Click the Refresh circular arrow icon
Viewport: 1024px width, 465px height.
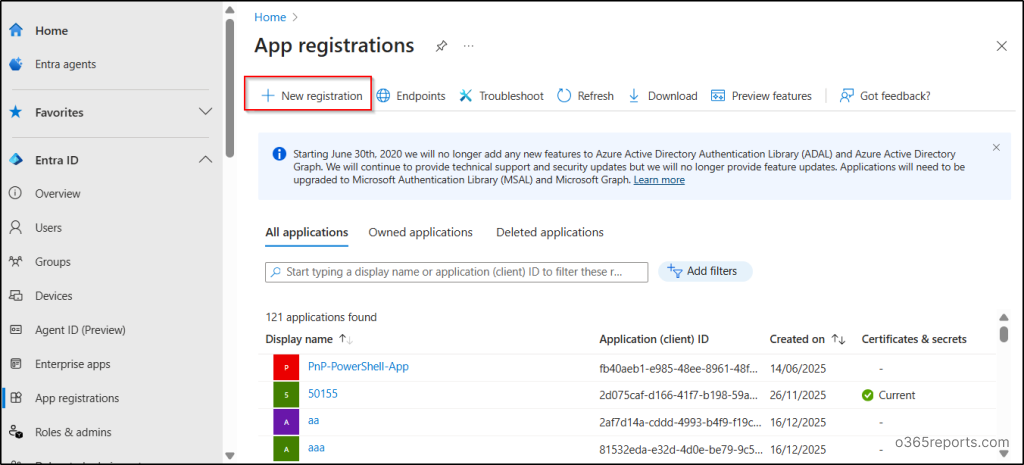[564, 95]
